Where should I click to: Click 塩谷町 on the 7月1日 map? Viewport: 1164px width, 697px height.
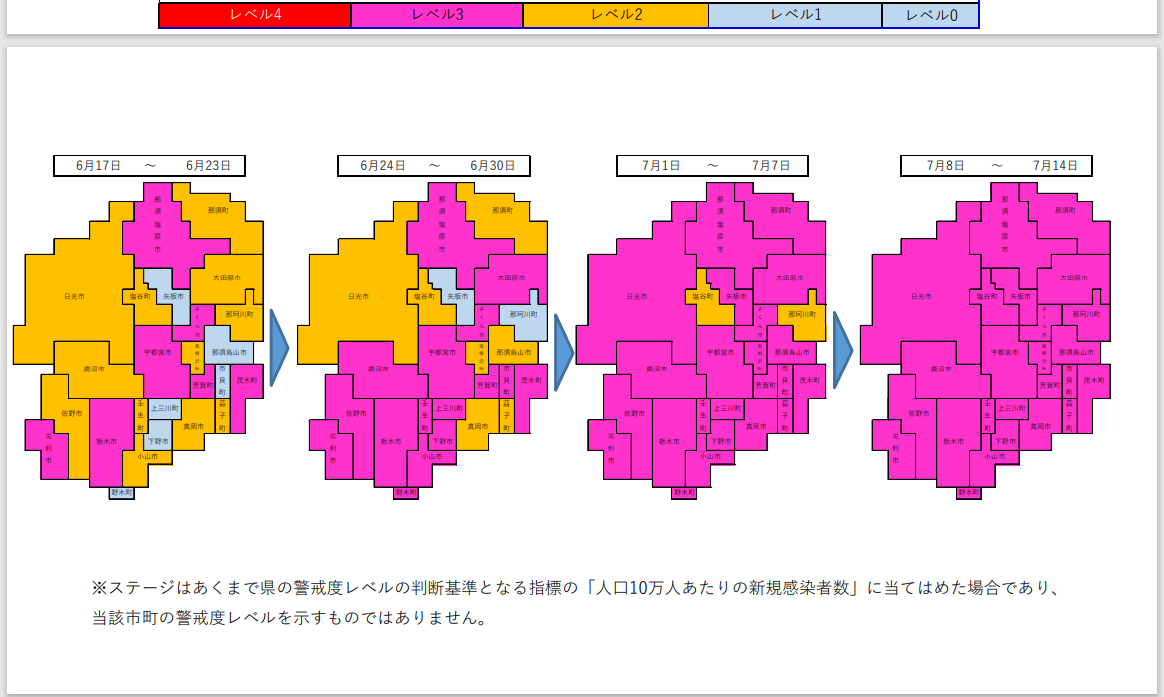tap(703, 297)
